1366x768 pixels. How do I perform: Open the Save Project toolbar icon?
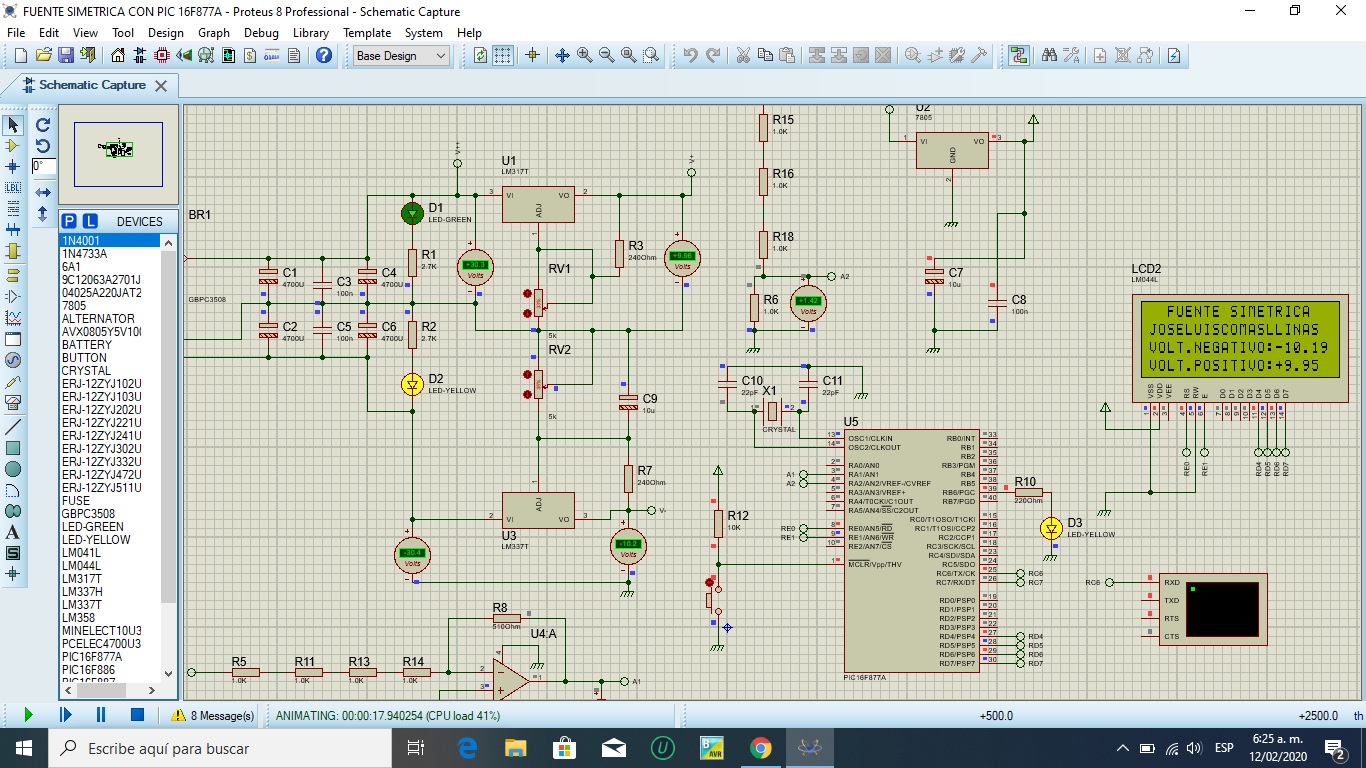pos(66,56)
